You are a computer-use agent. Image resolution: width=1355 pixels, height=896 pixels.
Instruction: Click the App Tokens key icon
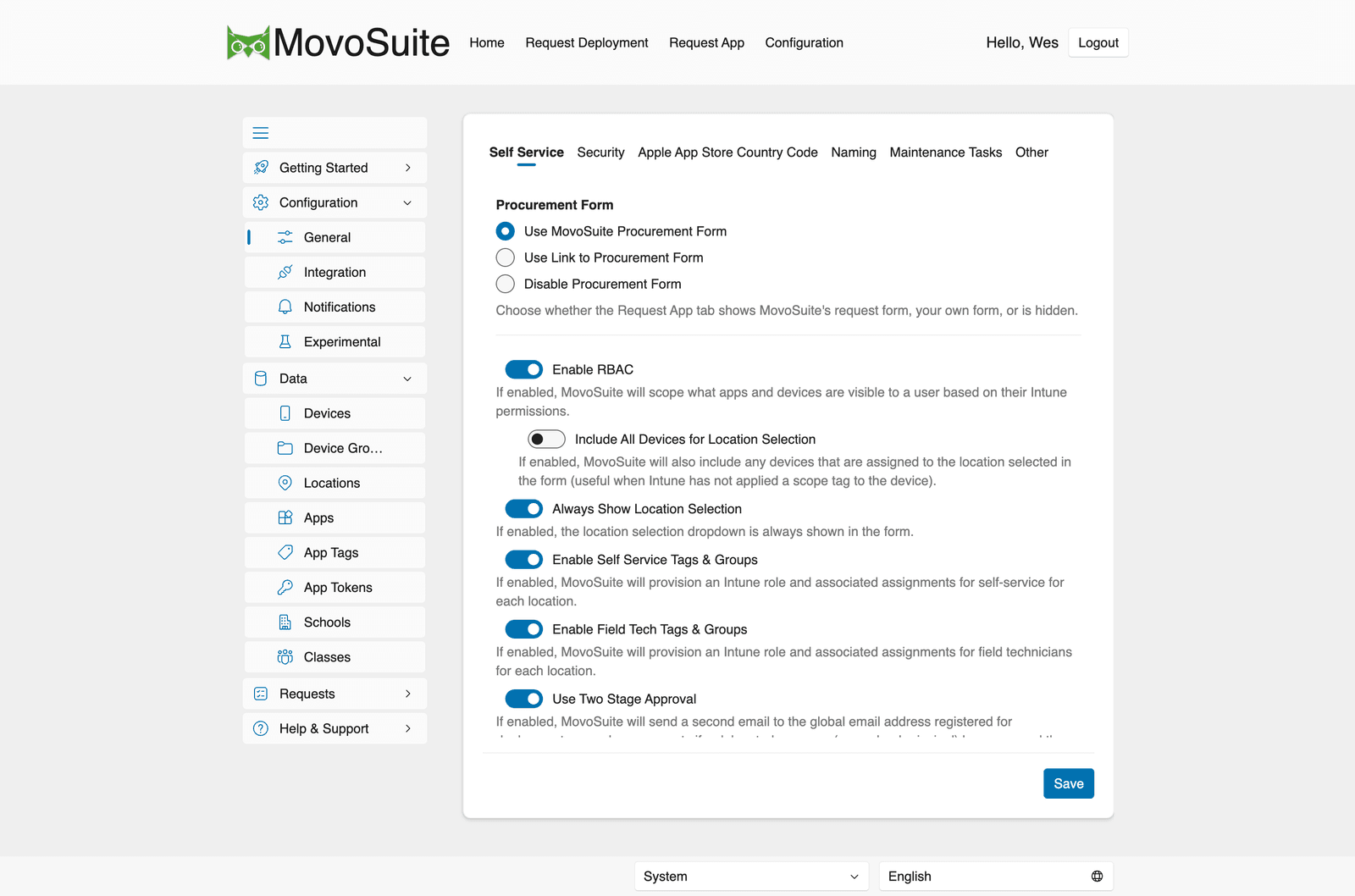(285, 587)
